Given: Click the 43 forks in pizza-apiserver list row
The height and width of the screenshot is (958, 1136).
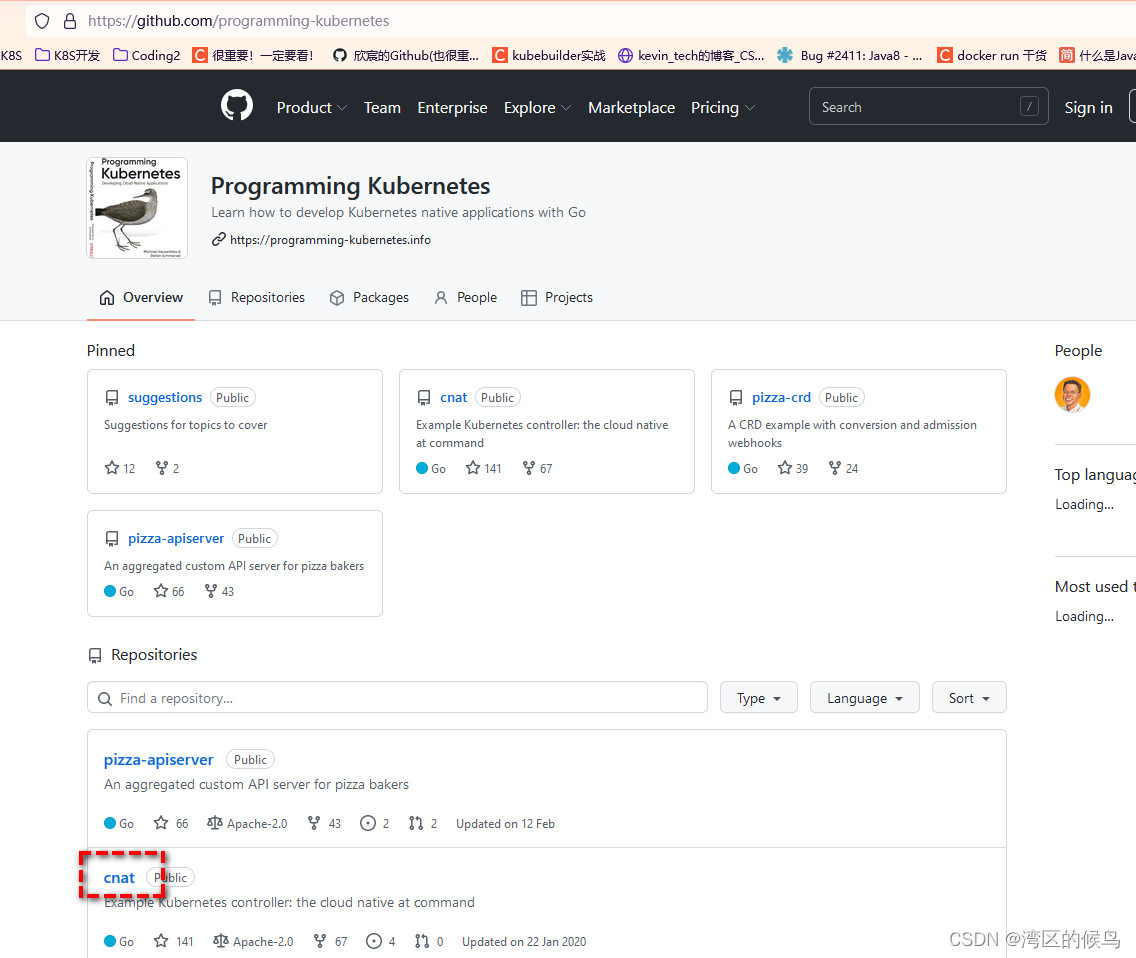Looking at the screenshot, I should point(325,823).
